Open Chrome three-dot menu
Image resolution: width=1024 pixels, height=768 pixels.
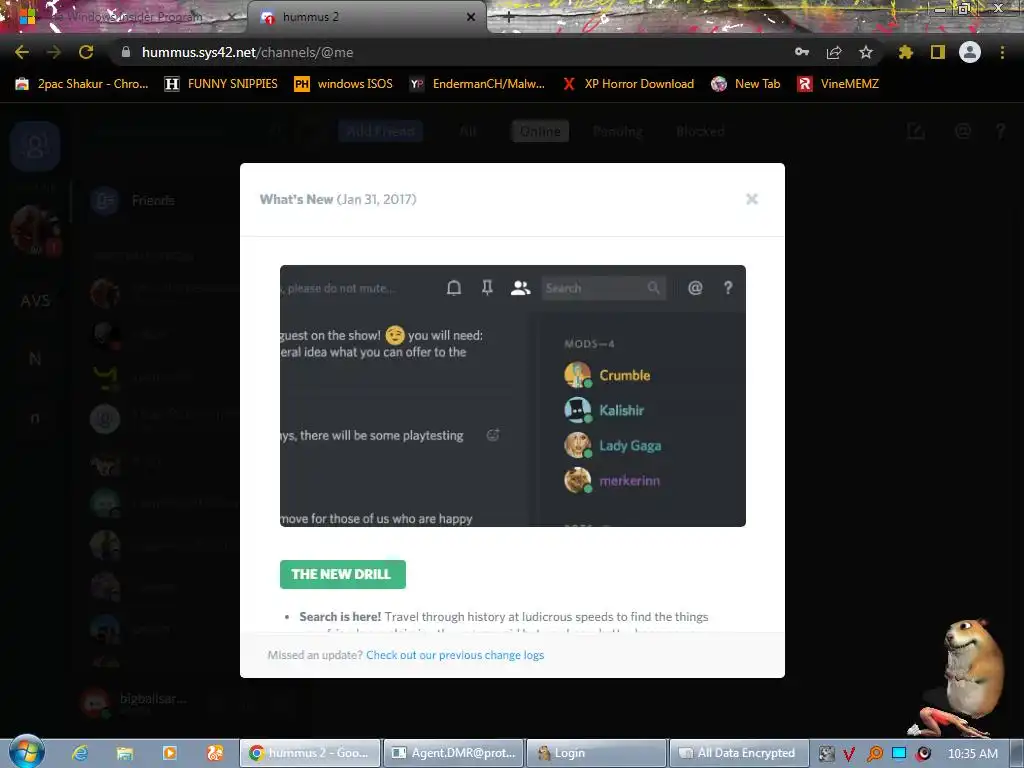1002,52
